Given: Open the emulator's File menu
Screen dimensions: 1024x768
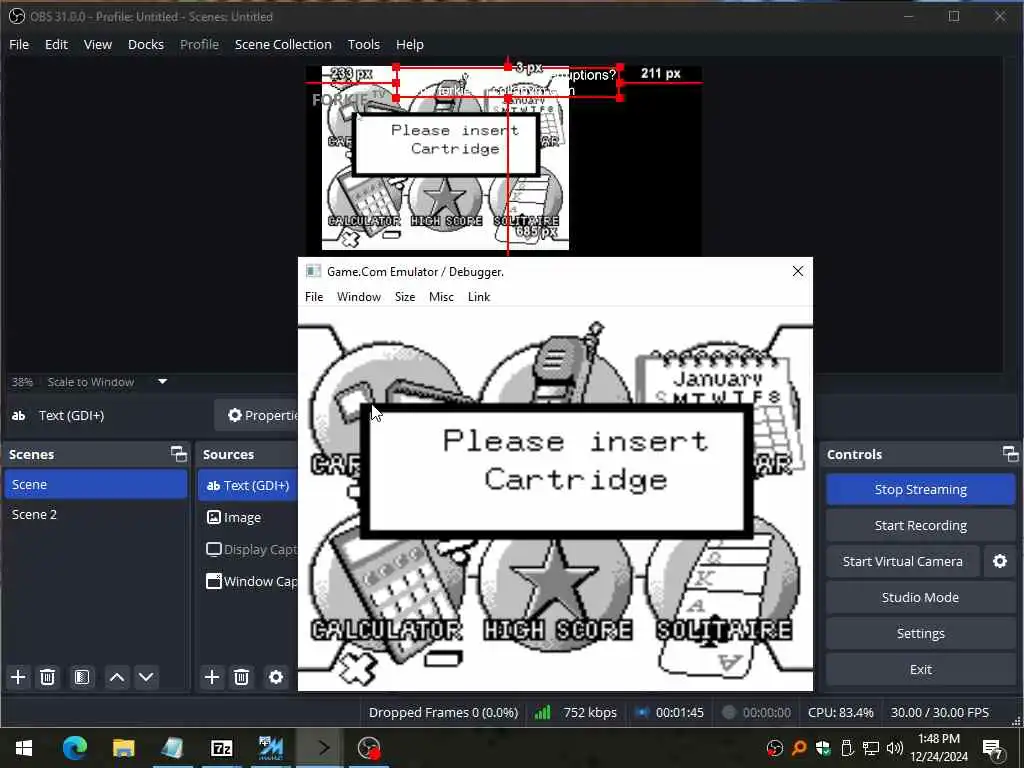Looking at the screenshot, I should click(x=314, y=296).
